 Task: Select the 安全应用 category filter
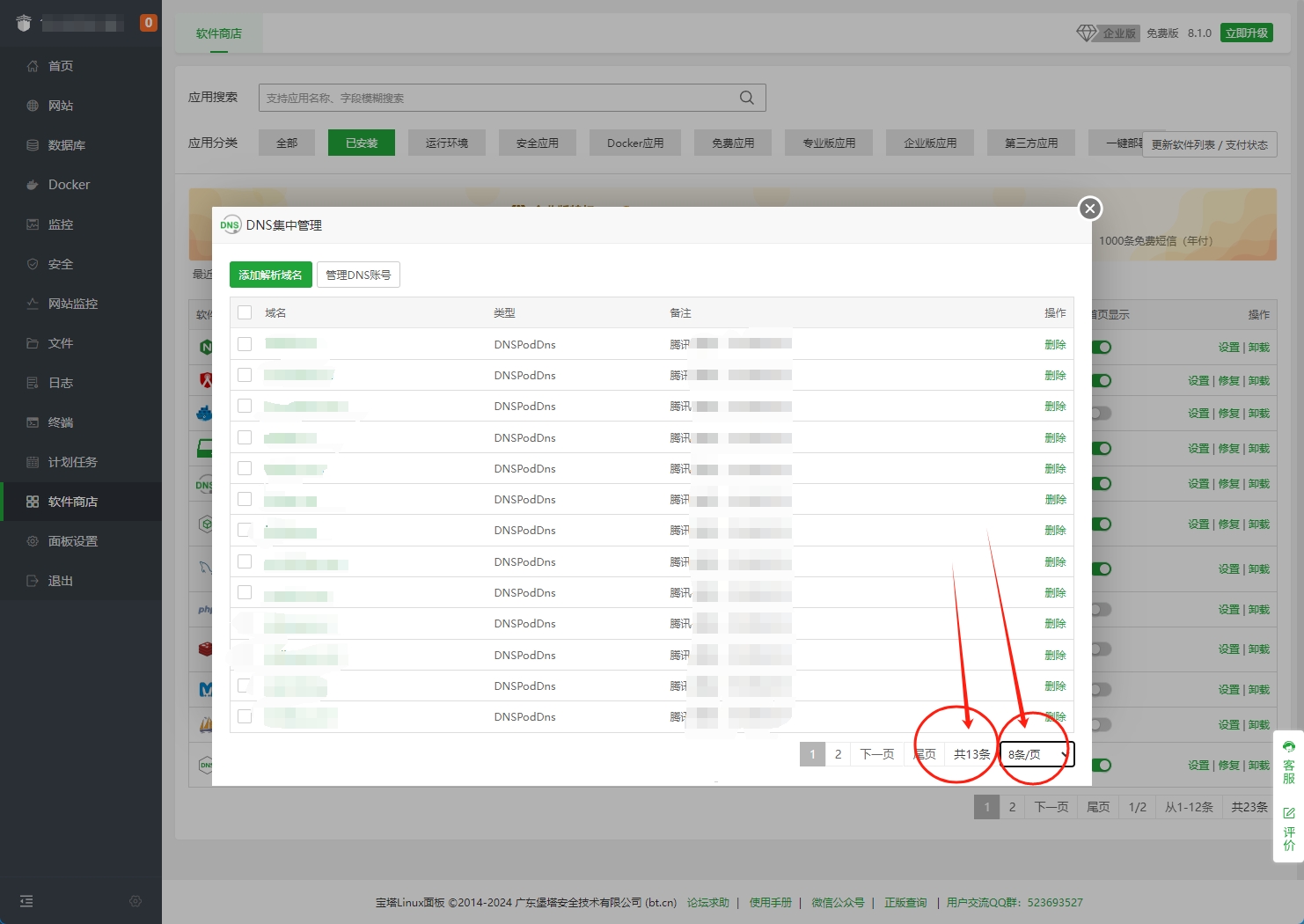(x=538, y=143)
